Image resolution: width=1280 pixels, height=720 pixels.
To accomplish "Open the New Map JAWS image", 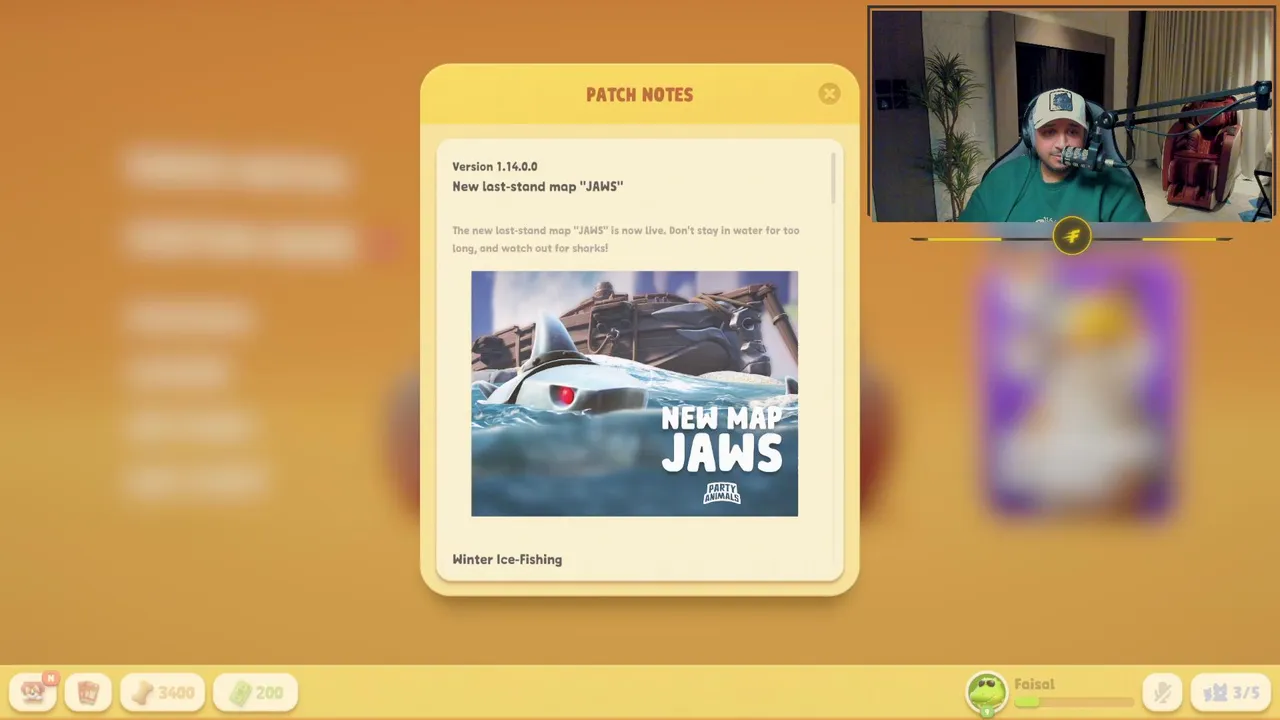I will 635,394.
